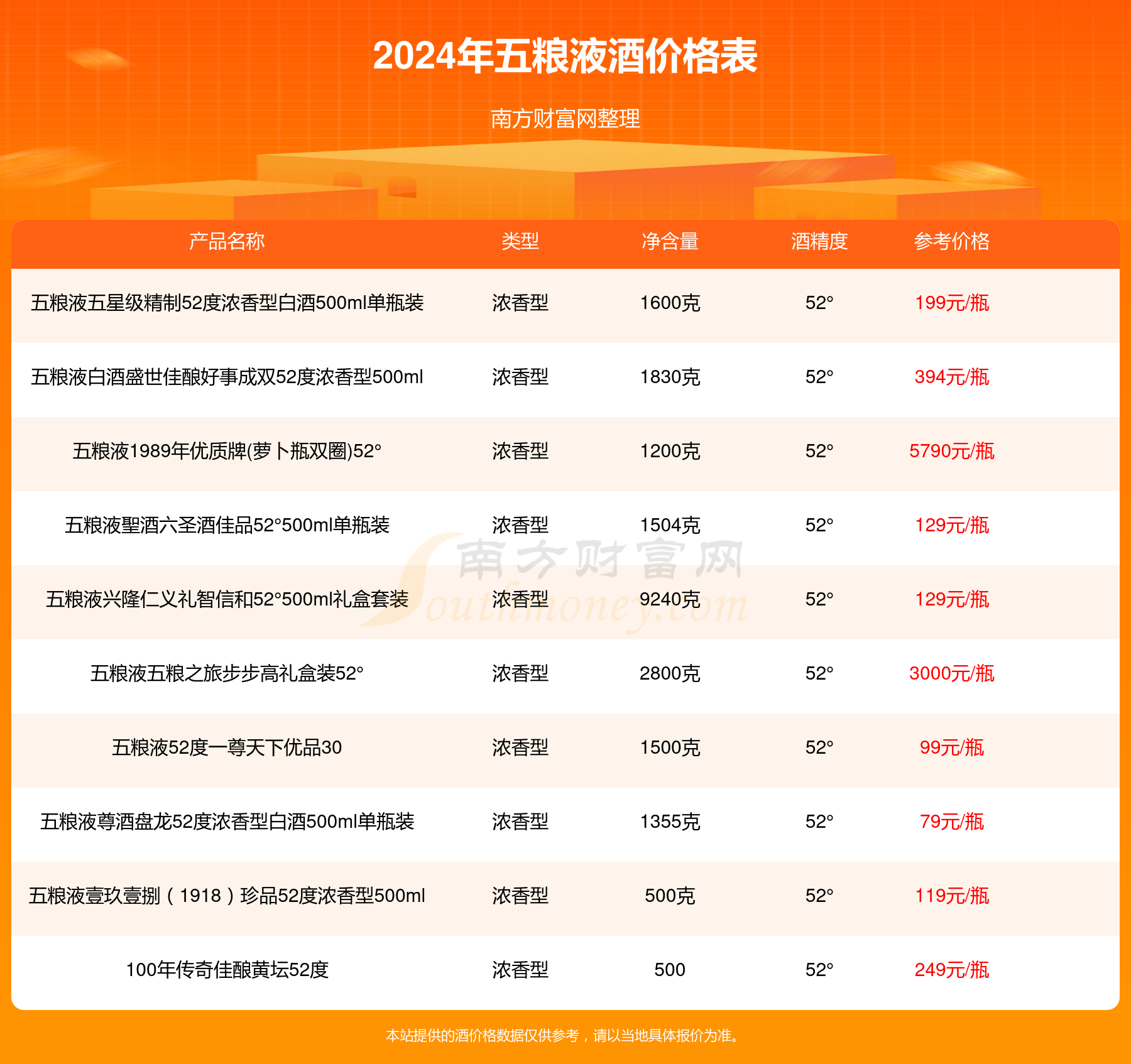1131x1064 pixels.
Task: Select product 五粮液壹玖壹捌(1918)珍品52度浓香型500ml
Action: click(227, 896)
